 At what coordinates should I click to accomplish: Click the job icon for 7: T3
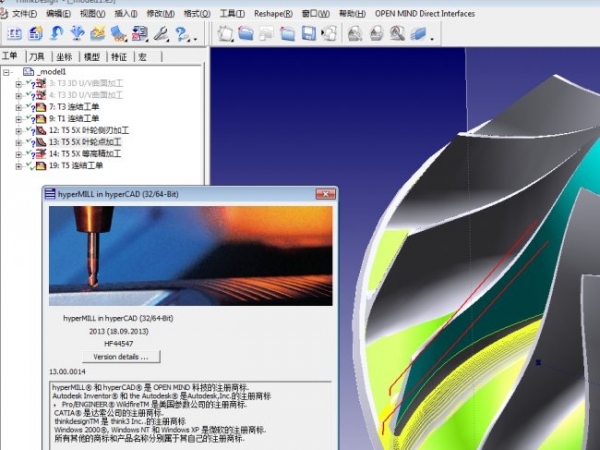pos(40,106)
